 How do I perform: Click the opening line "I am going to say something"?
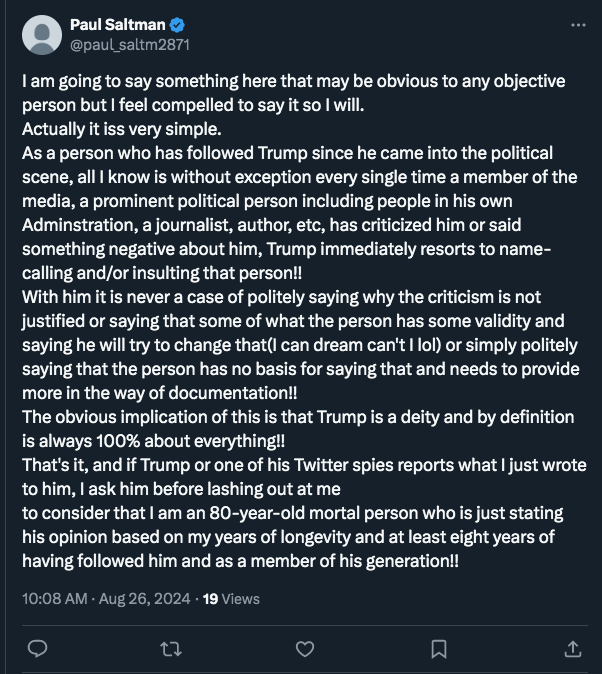(x=130, y=81)
